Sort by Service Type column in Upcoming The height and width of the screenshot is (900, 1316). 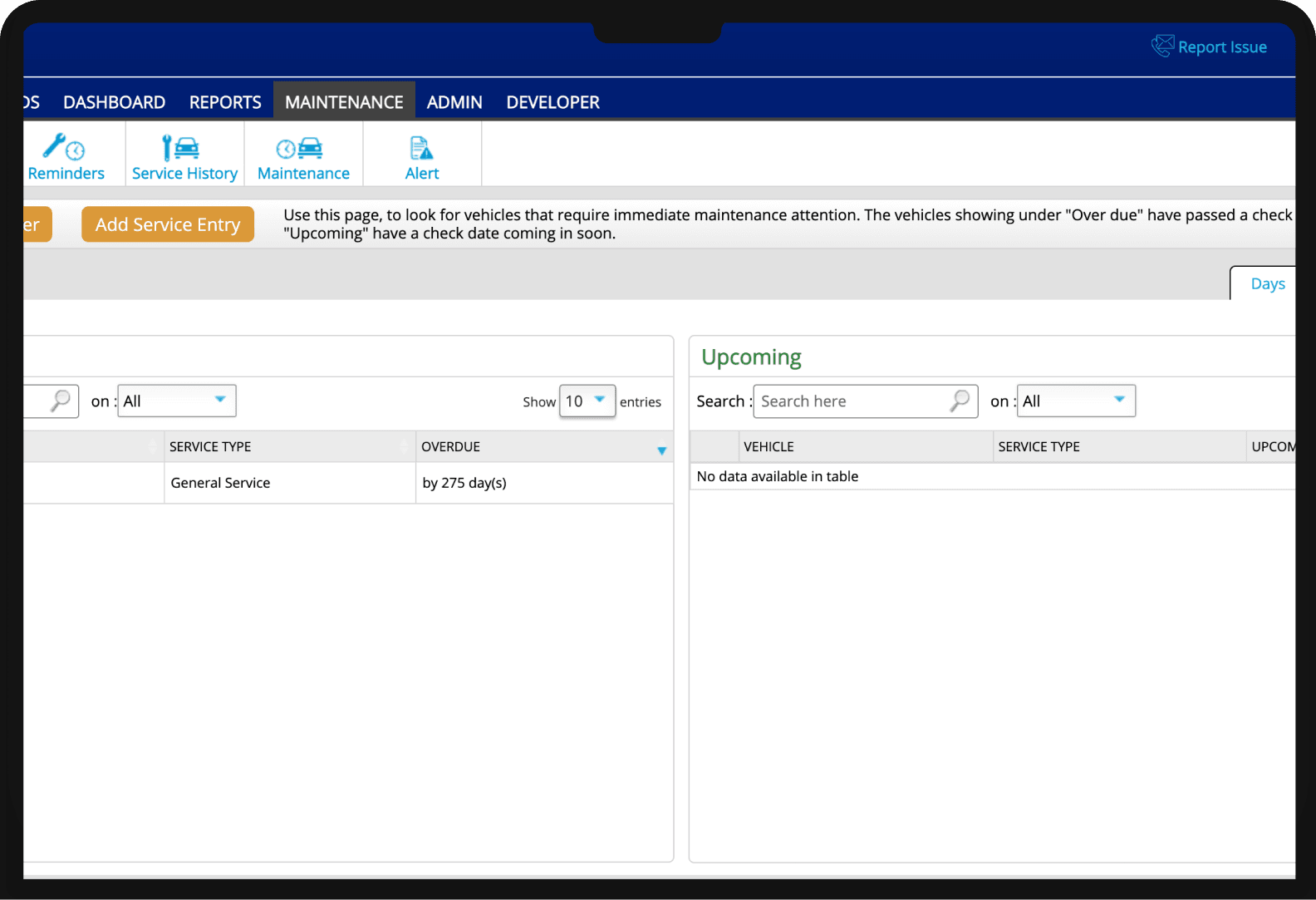coord(1039,447)
